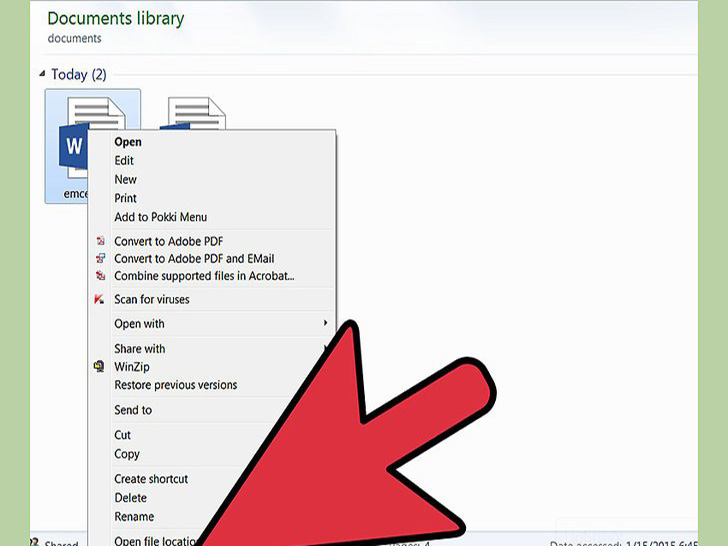The image size is (728, 546).
Task: Collapse the Today (2) group
Action: tap(42, 73)
